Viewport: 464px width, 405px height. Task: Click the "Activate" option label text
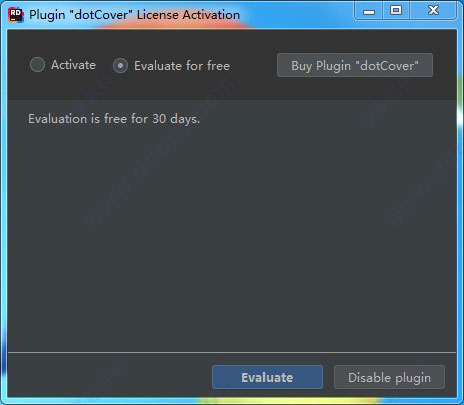[73, 65]
